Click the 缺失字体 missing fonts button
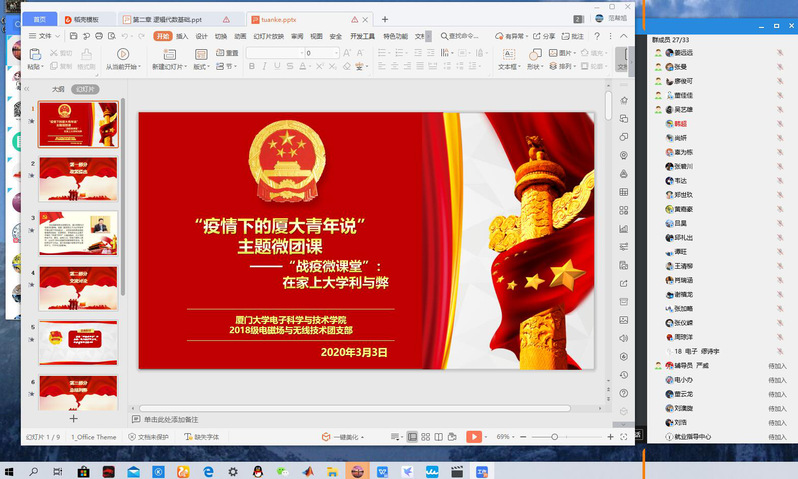The image size is (798, 479). click(203, 437)
